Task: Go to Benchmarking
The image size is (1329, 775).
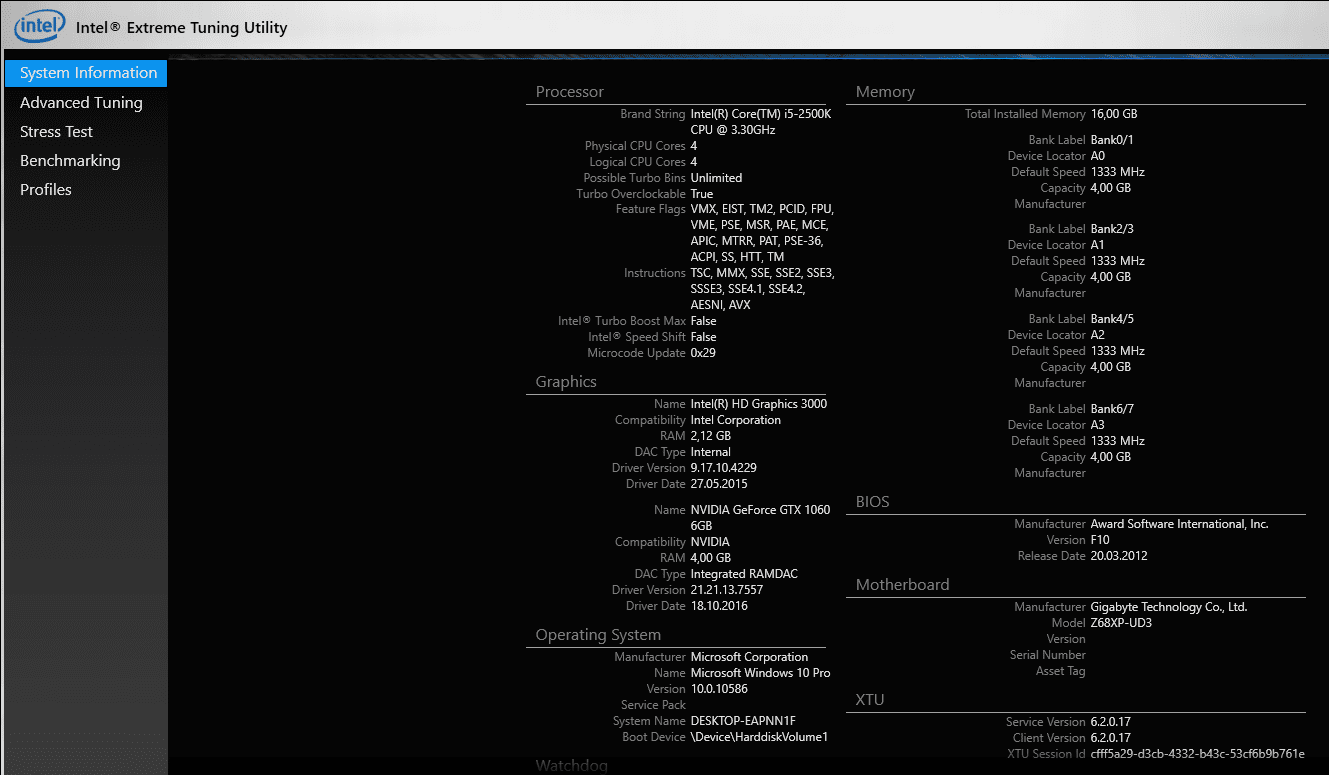Action: (70, 160)
